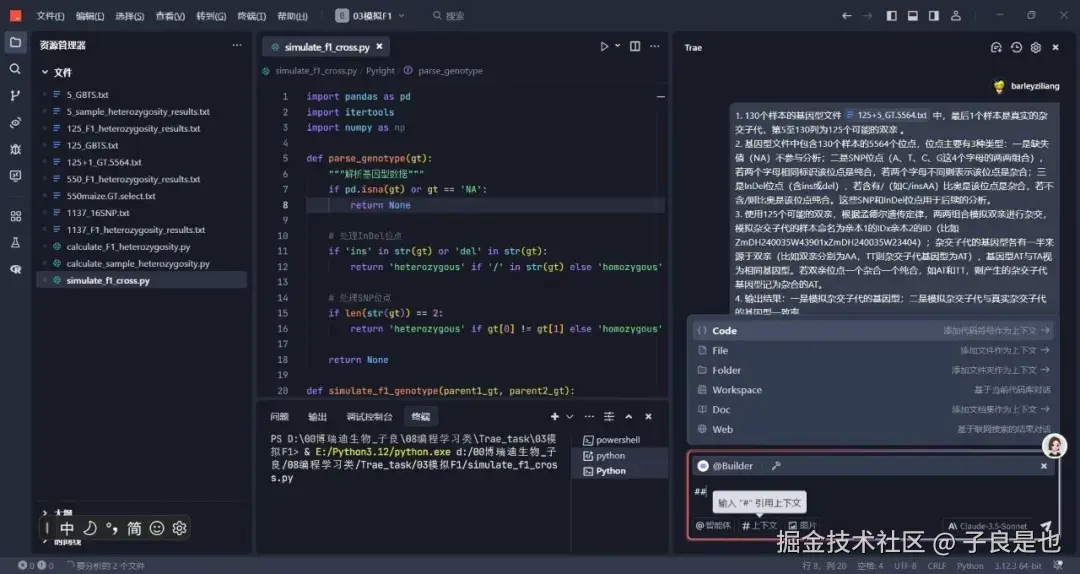Select the Workspace context option
The width and height of the screenshot is (1080, 574).
[x=873, y=390]
